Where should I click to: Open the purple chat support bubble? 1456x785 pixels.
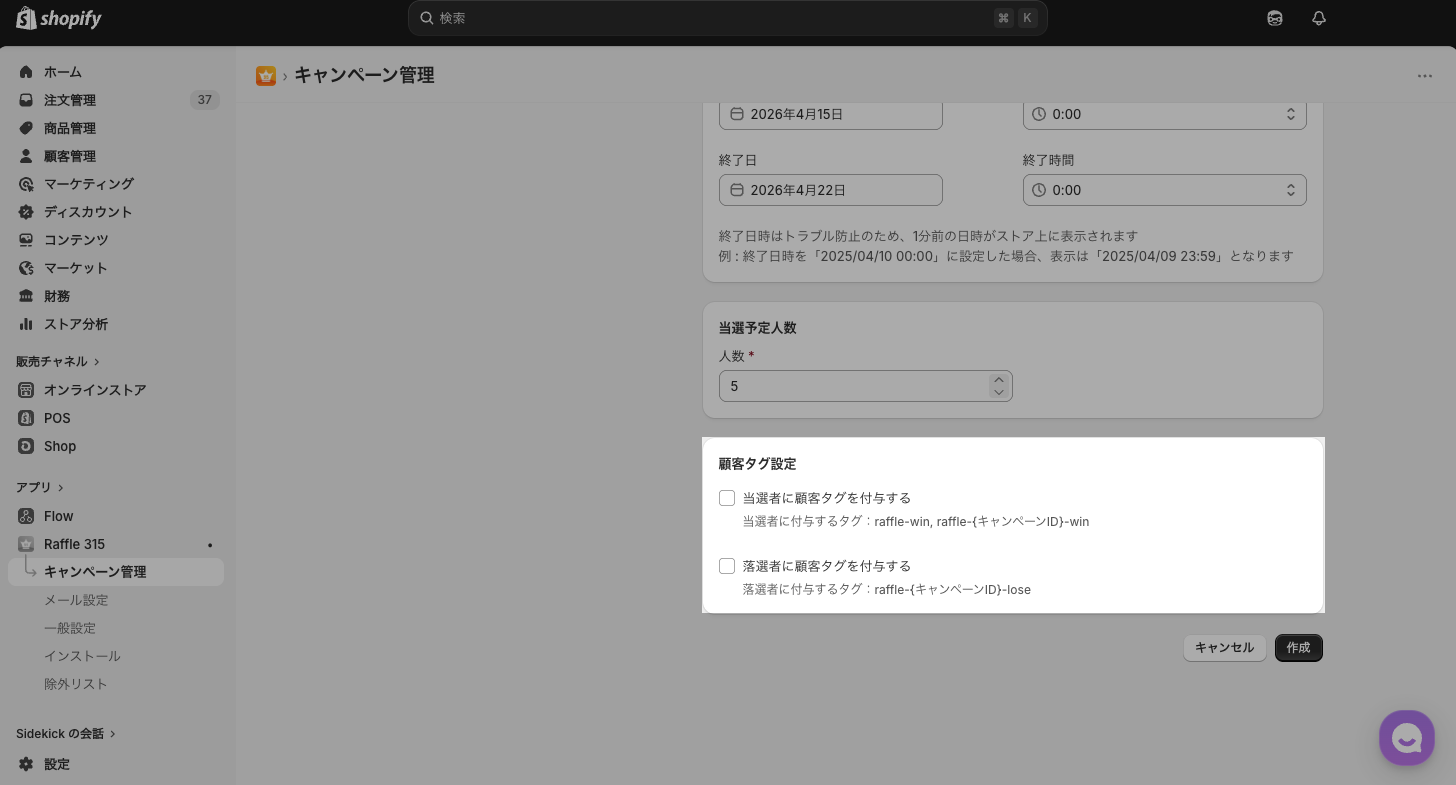click(x=1407, y=738)
